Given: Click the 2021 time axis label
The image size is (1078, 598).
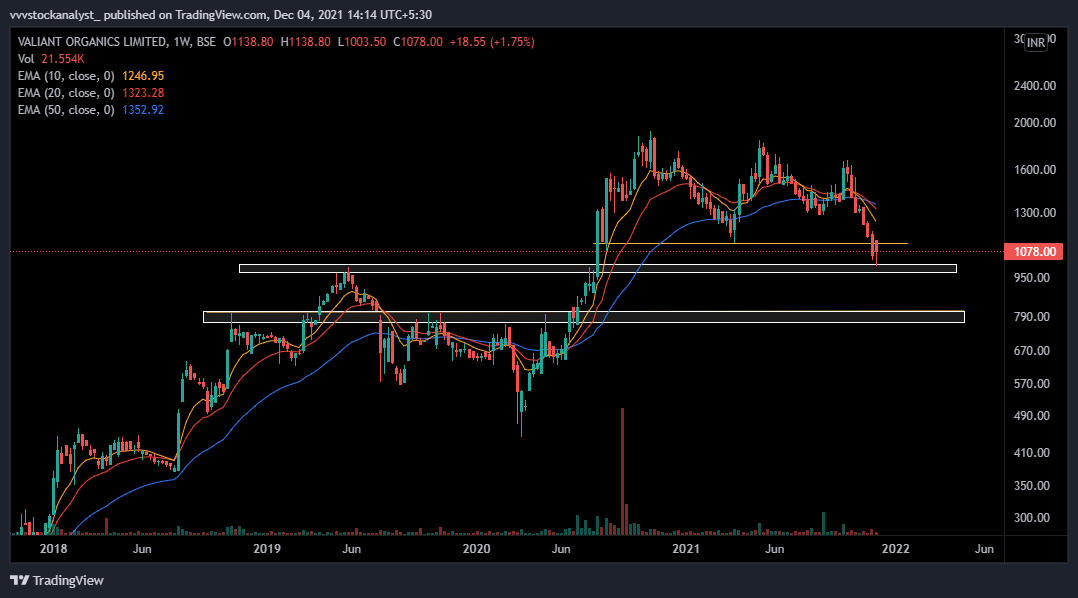Looking at the screenshot, I should (685, 549).
